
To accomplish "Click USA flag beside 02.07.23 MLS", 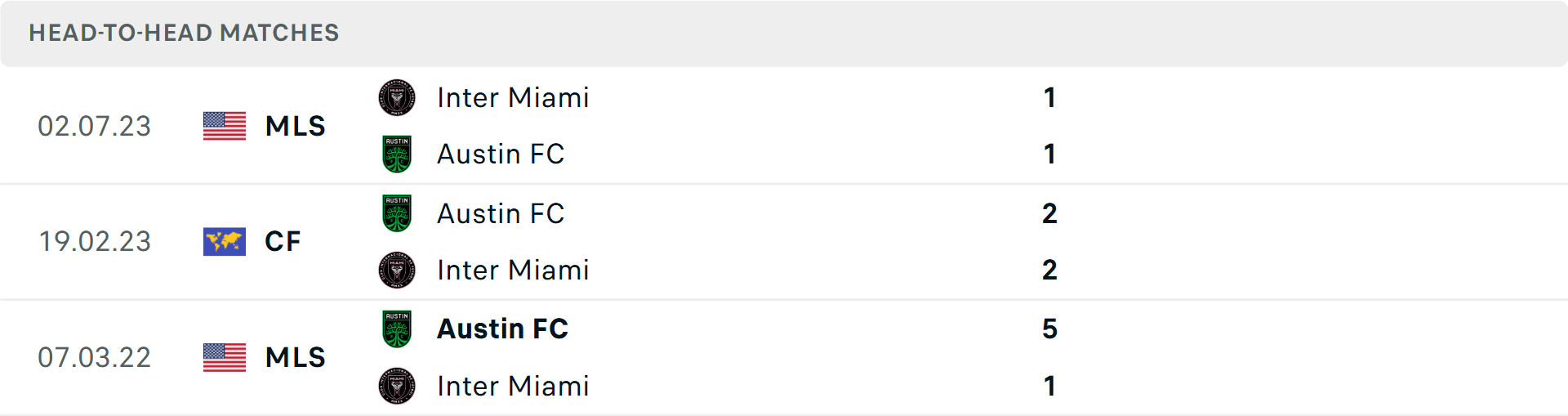I will (x=225, y=126).
